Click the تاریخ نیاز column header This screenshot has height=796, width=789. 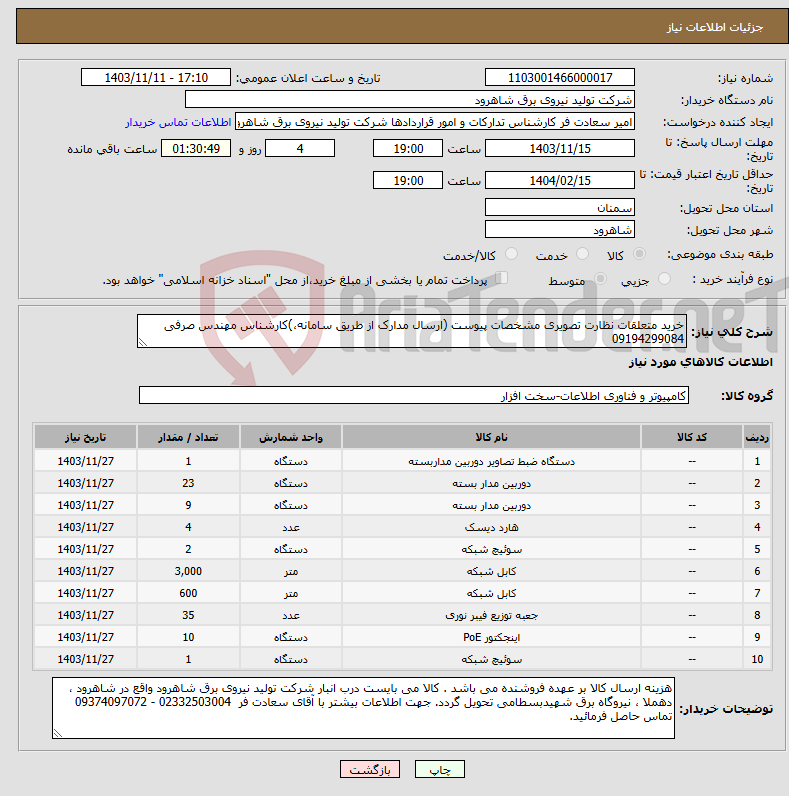pos(85,437)
